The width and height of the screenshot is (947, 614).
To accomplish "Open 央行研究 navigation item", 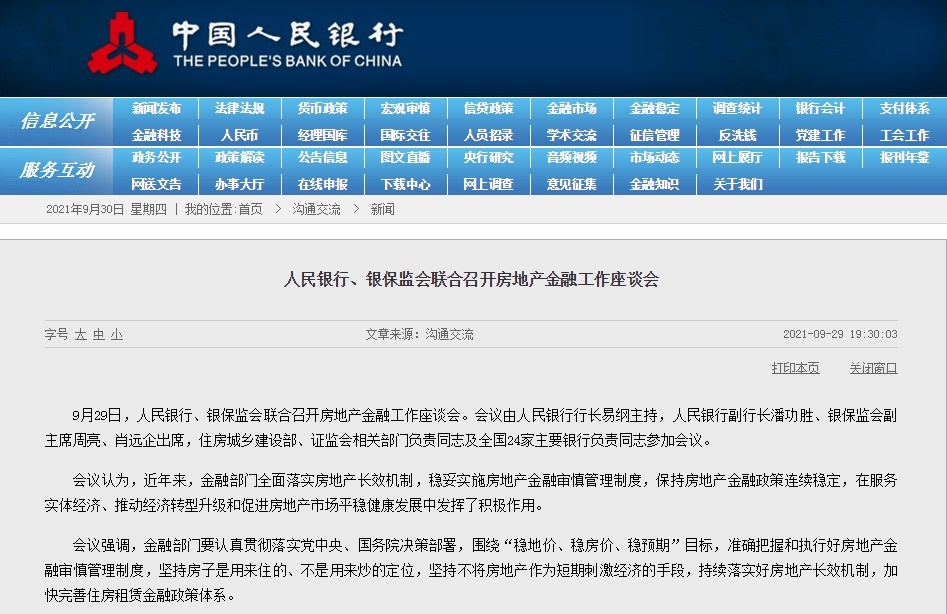I will [x=489, y=158].
